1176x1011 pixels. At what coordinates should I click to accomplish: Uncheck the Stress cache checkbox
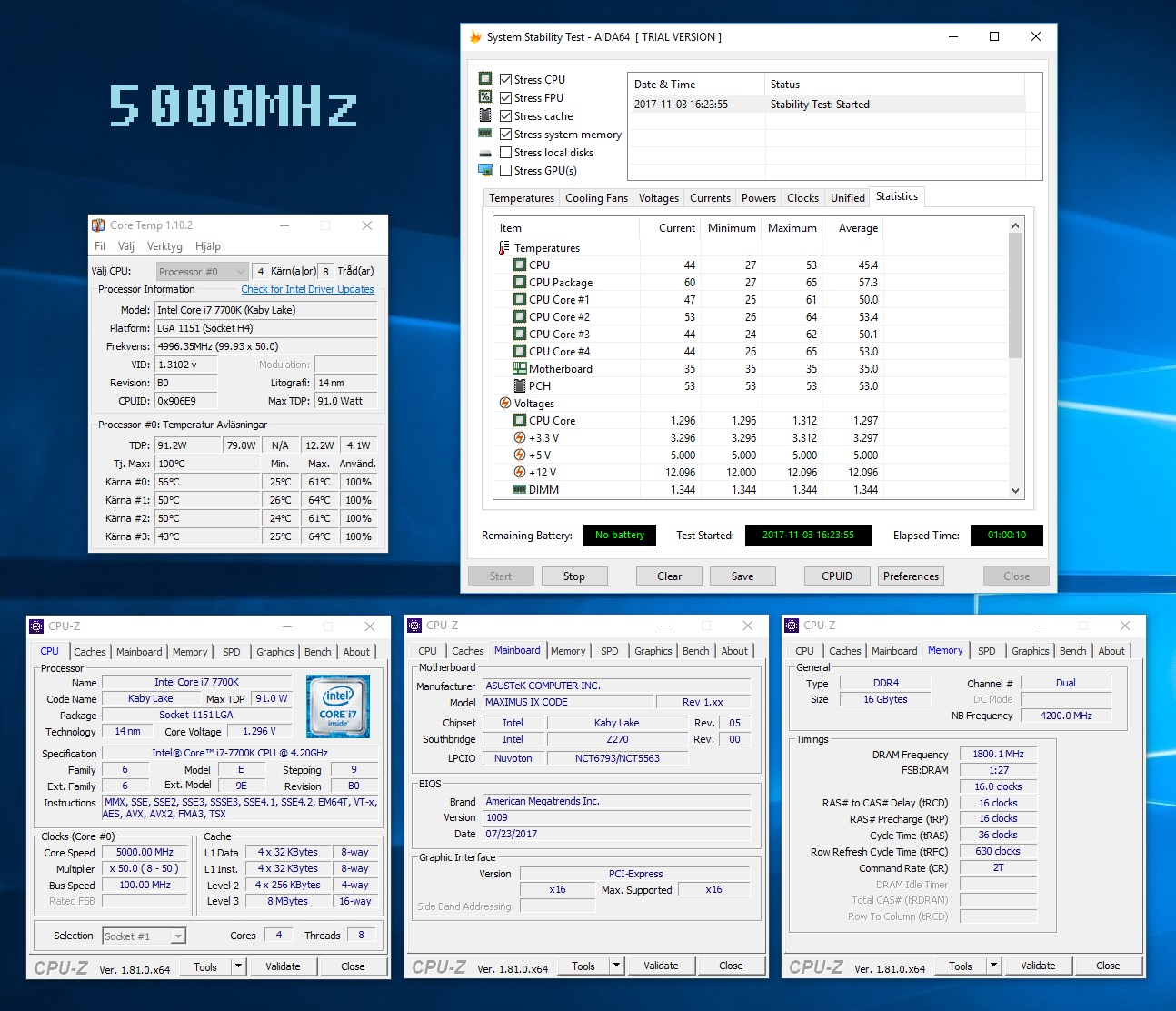(x=506, y=115)
